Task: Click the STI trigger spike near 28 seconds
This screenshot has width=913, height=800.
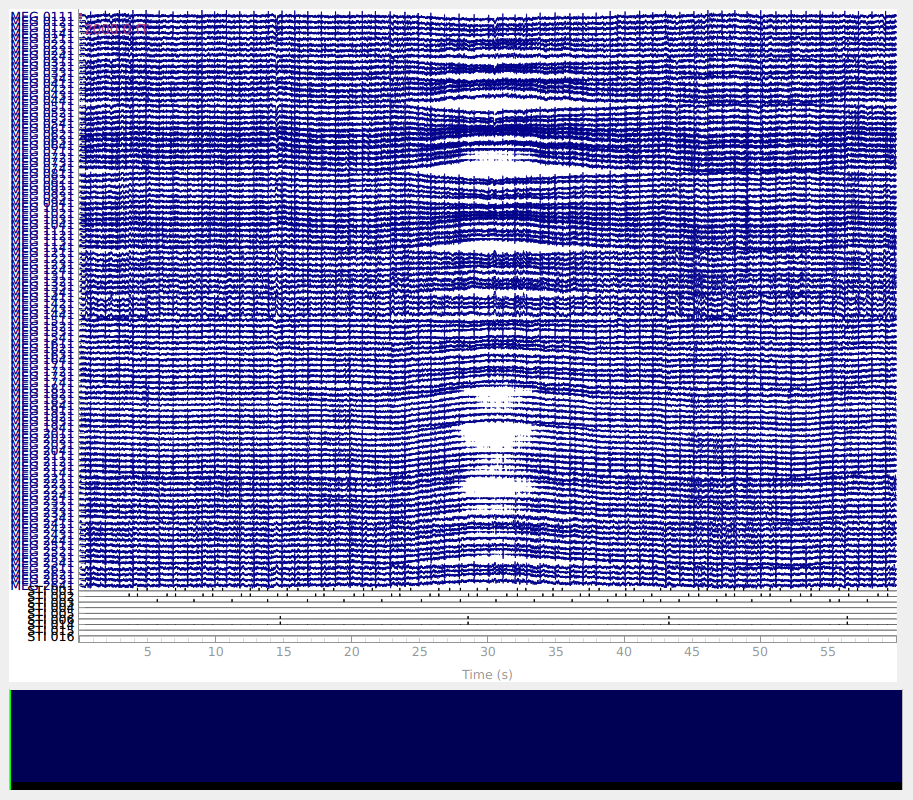Action: click(468, 620)
